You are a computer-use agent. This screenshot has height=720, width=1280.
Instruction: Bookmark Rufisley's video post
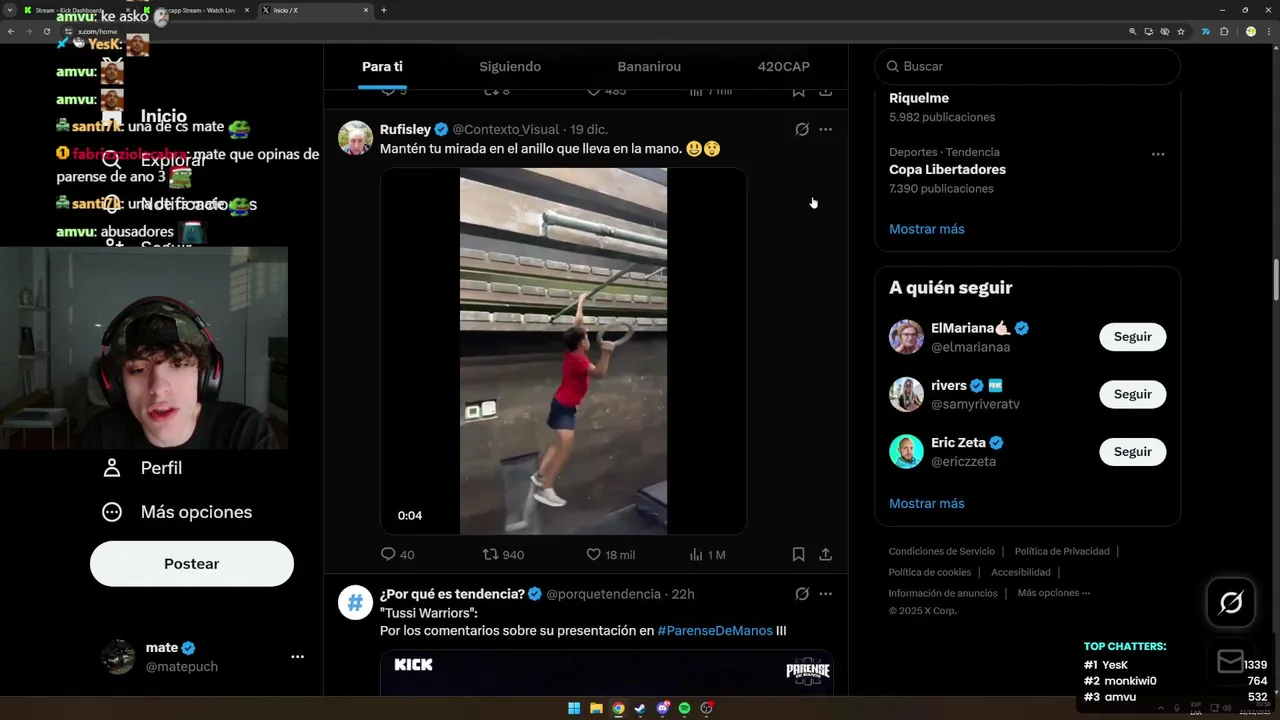(x=798, y=554)
